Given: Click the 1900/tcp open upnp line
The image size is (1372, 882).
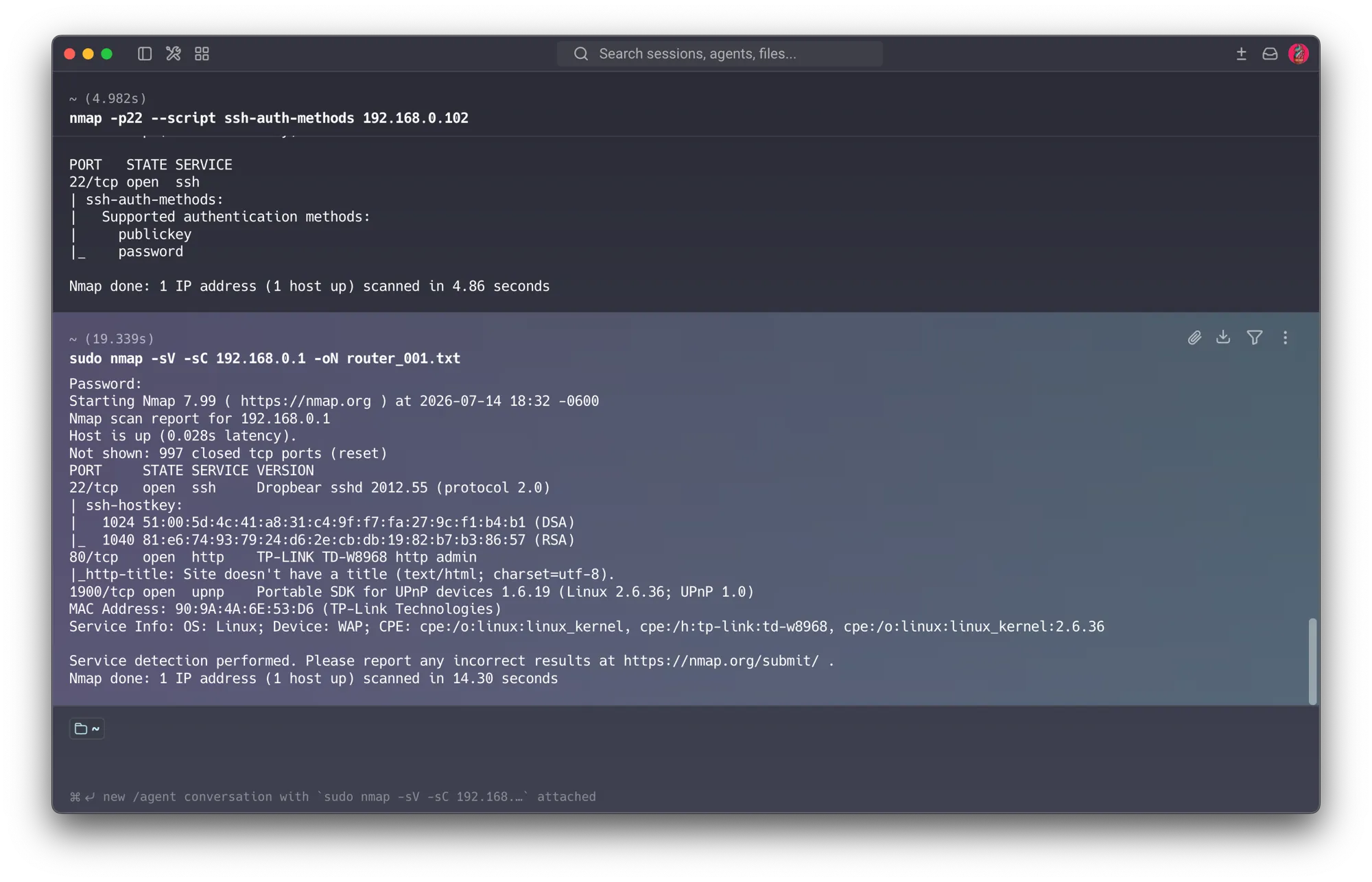Looking at the screenshot, I should [x=412, y=592].
